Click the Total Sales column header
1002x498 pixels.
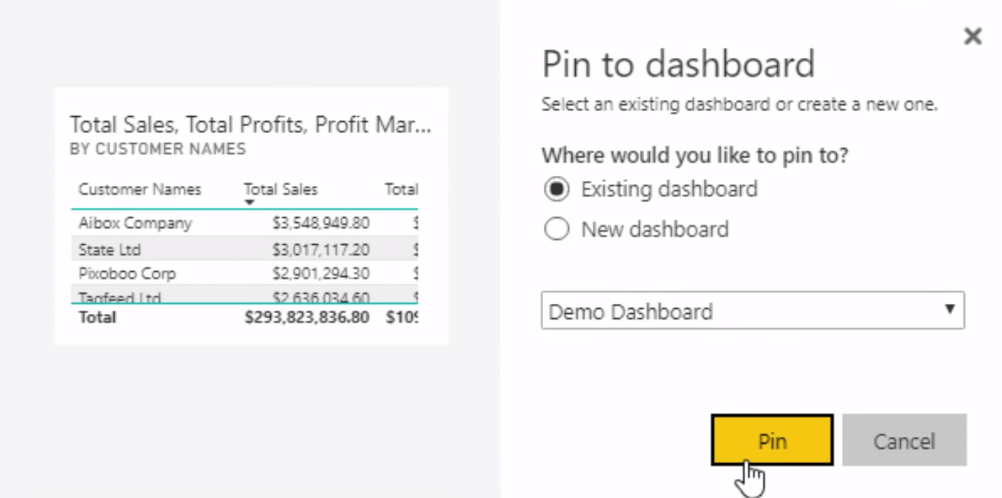coord(281,189)
